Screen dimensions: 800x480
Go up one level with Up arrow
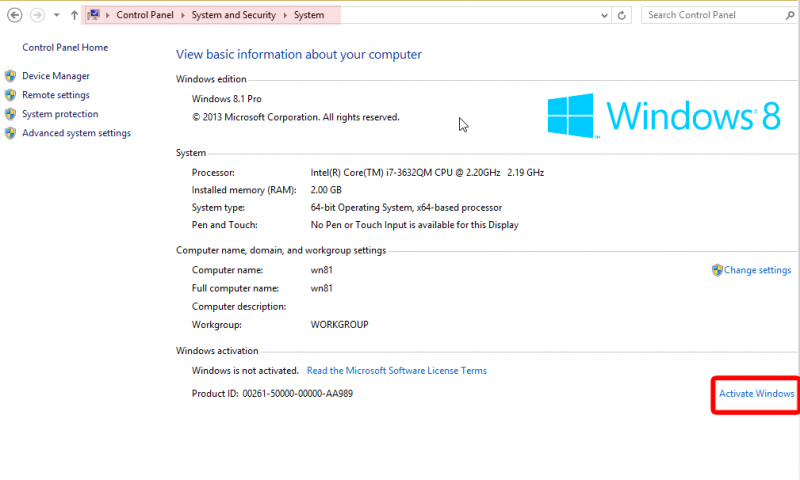click(x=74, y=15)
